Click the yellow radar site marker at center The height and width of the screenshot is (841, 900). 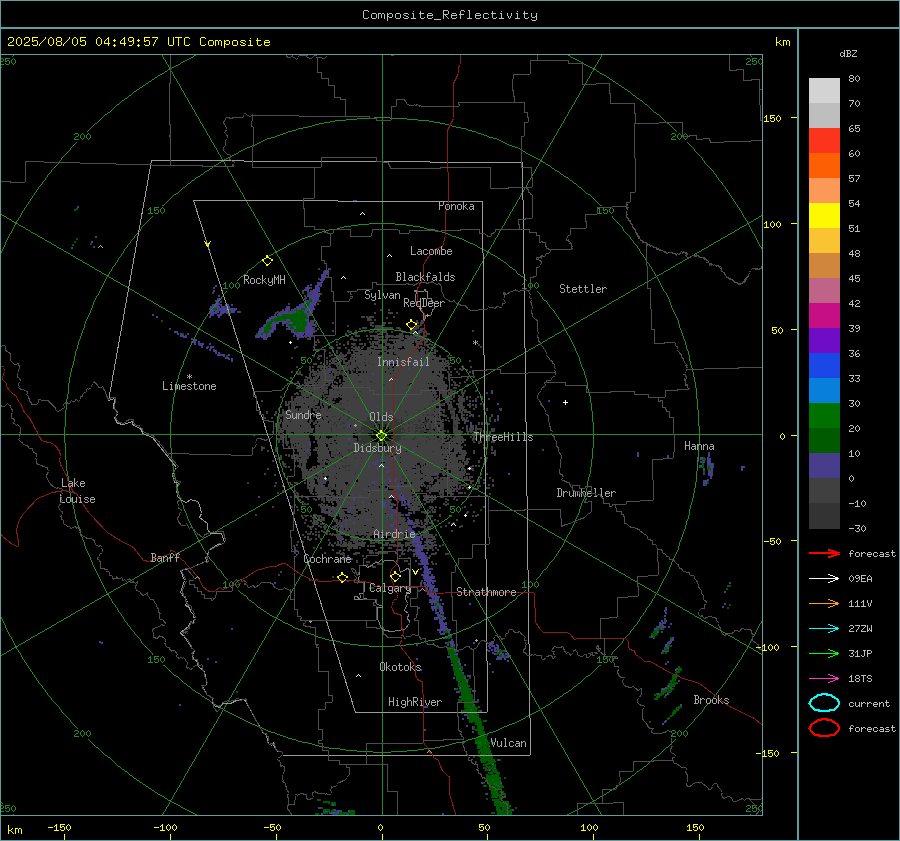(382, 436)
